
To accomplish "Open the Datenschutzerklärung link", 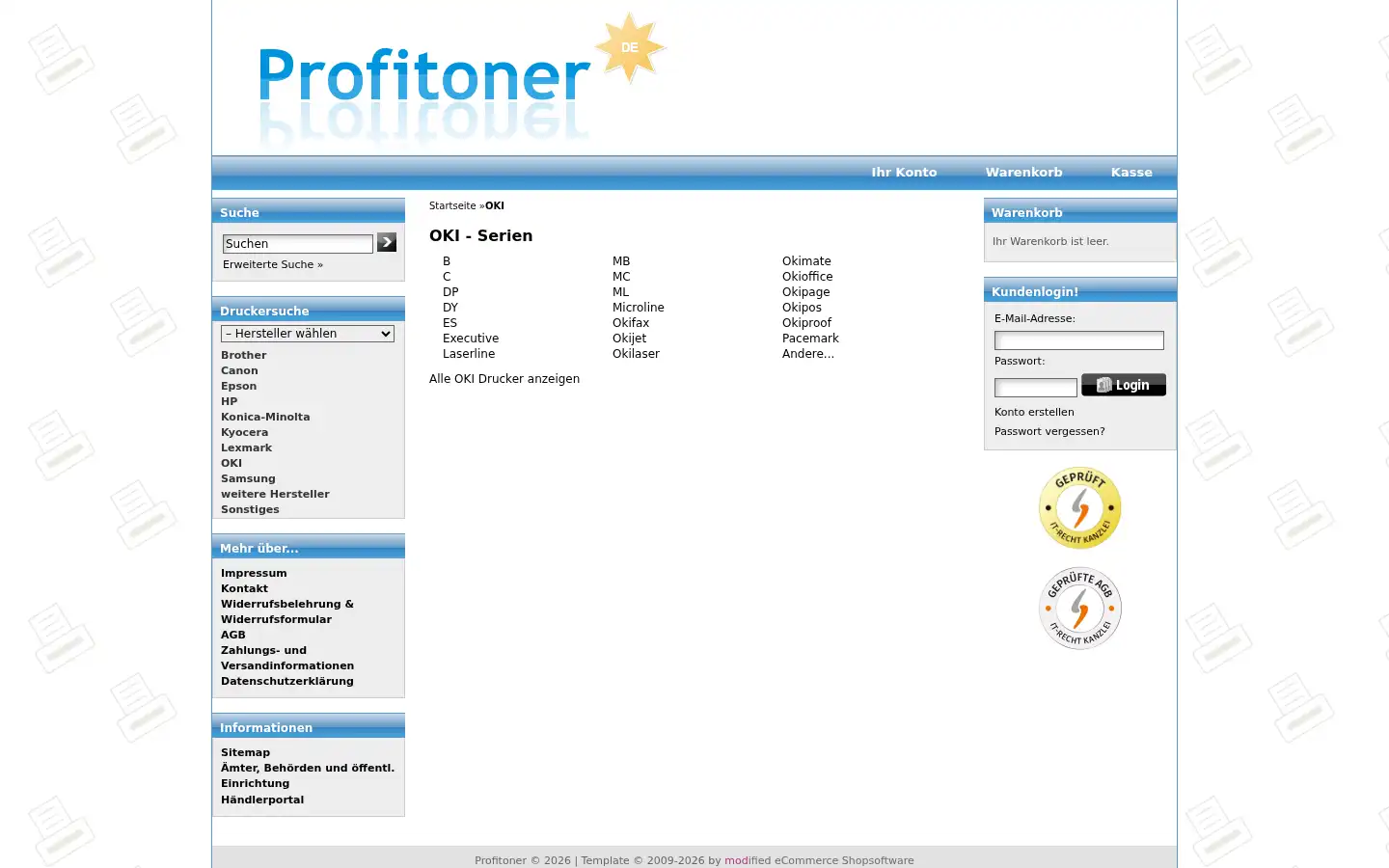I will coord(287,681).
